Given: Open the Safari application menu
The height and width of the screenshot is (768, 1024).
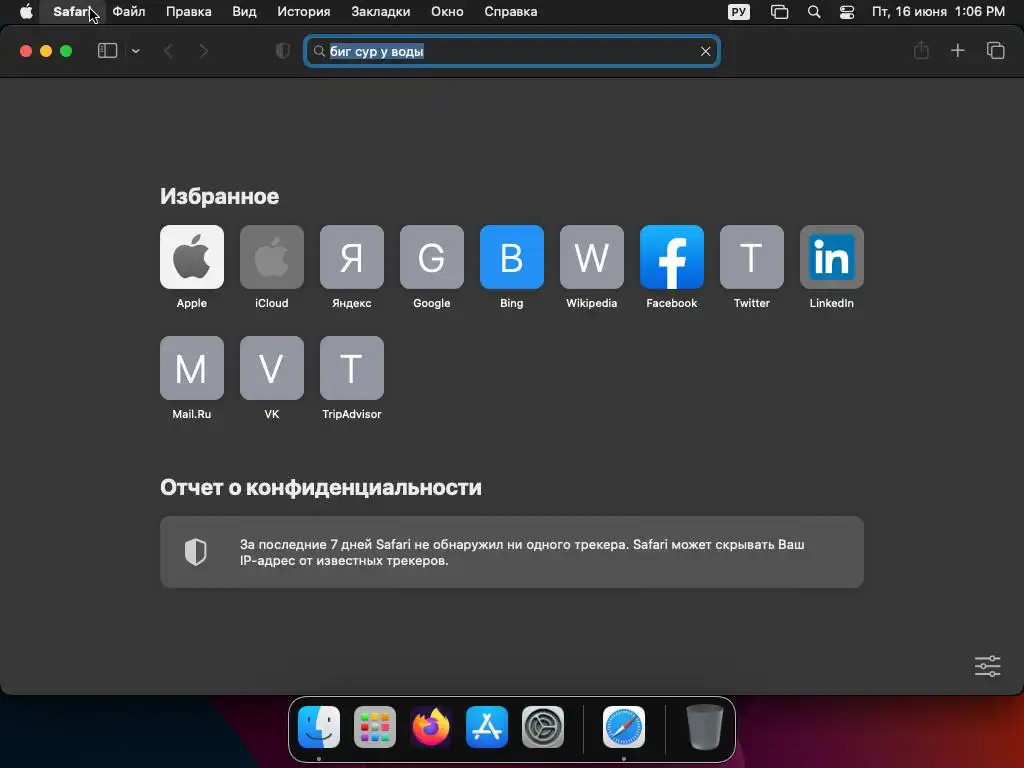Looking at the screenshot, I should click(x=71, y=12).
